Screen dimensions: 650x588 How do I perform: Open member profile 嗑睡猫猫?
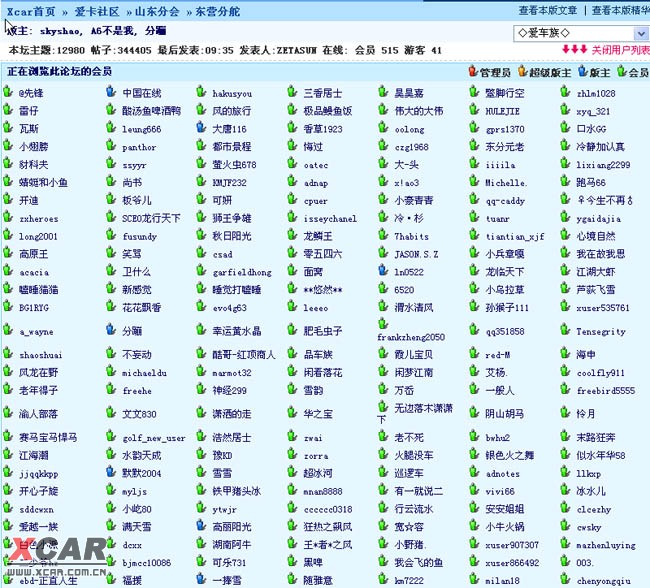[x=39, y=289]
